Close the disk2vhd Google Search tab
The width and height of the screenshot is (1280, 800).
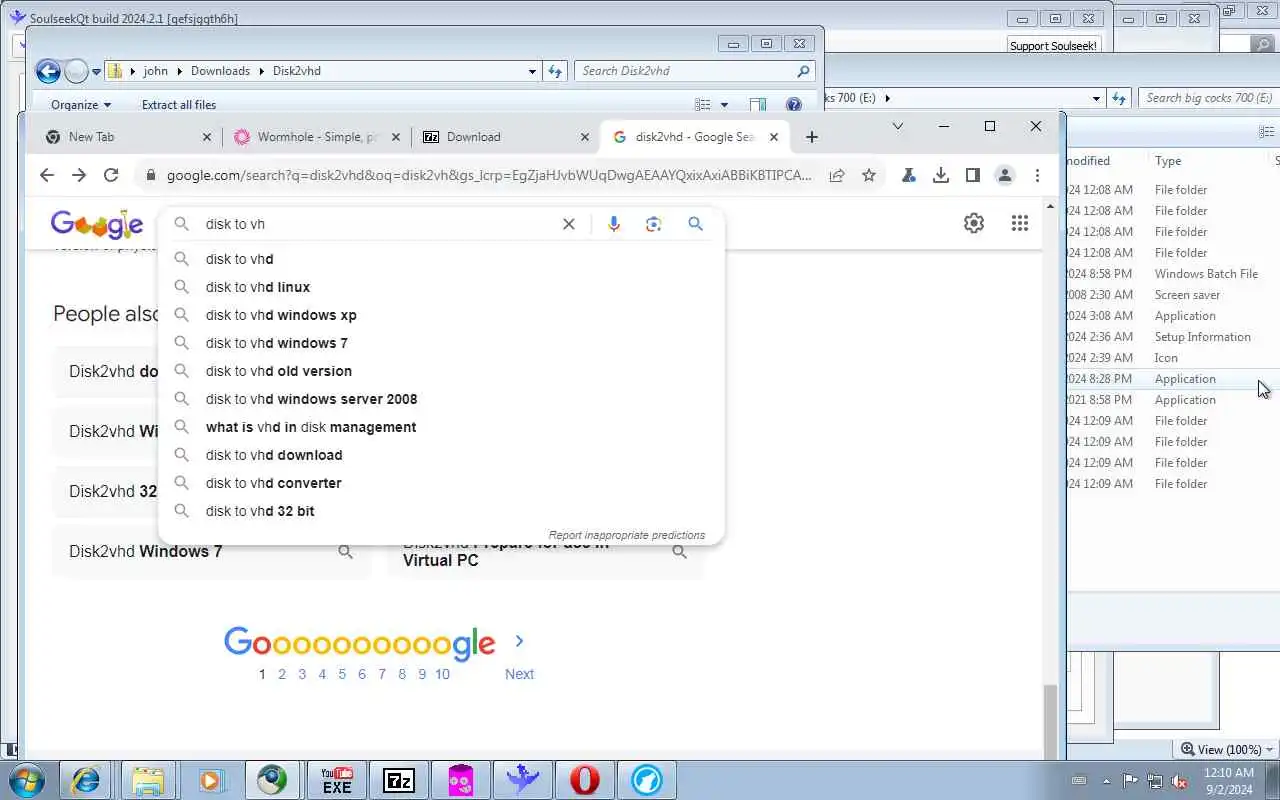(774, 137)
